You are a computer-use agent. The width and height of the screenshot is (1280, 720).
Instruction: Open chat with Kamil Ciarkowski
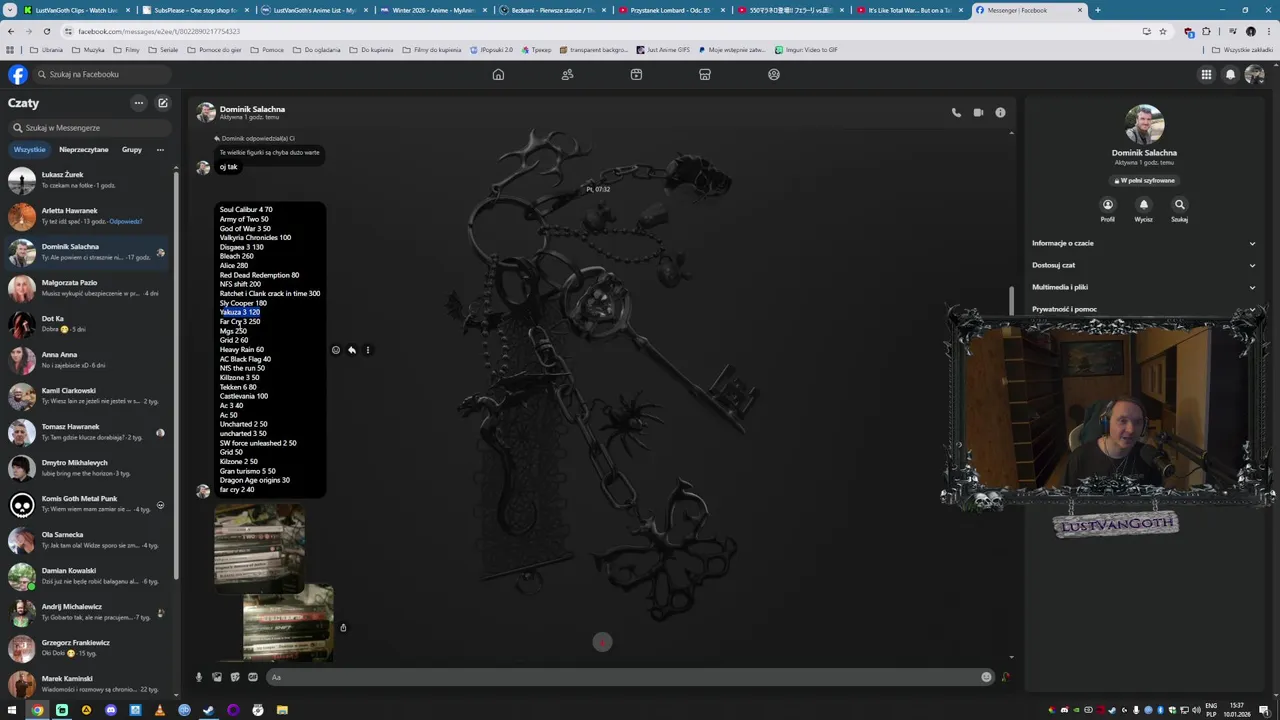point(88,396)
